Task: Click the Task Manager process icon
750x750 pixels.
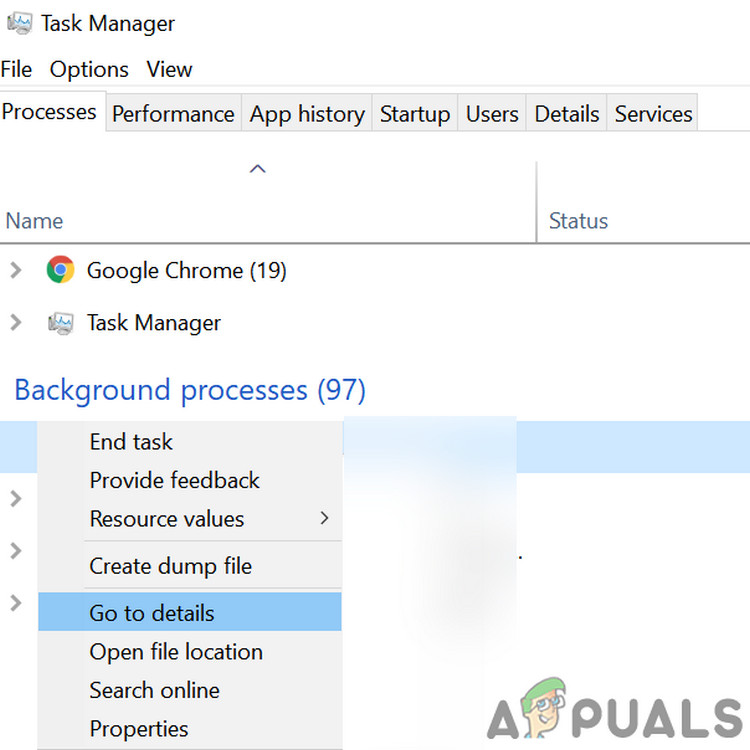Action: (60, 323)
